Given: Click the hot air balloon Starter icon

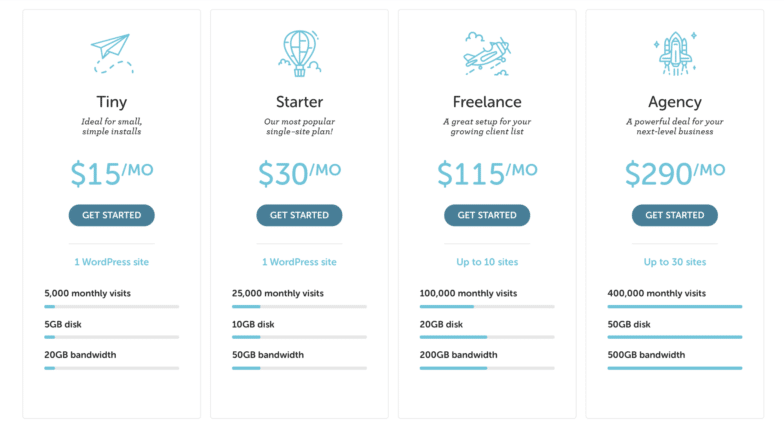Looking at the screenshot, I should click(299, 53).
